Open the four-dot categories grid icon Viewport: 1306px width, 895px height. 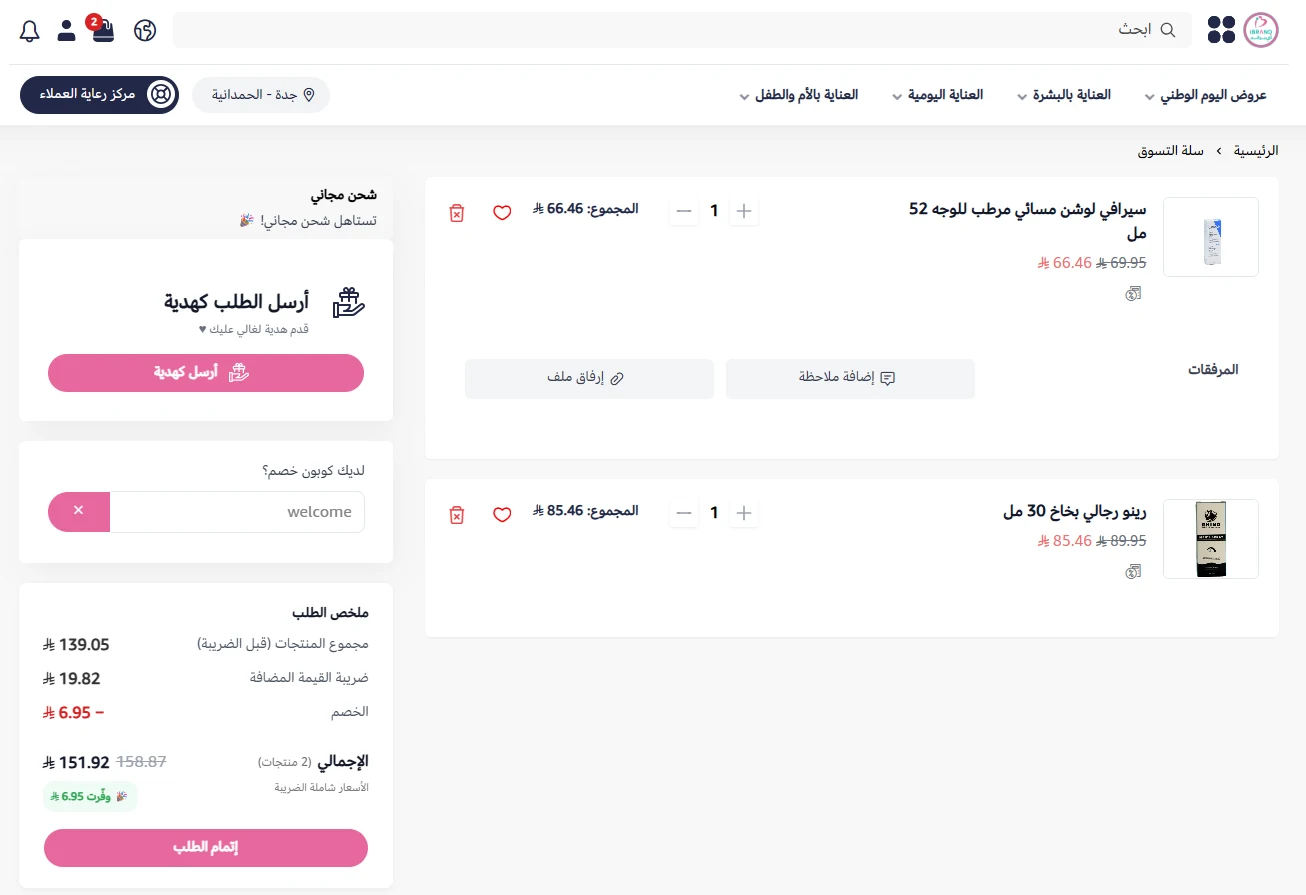click(1221, 30)
